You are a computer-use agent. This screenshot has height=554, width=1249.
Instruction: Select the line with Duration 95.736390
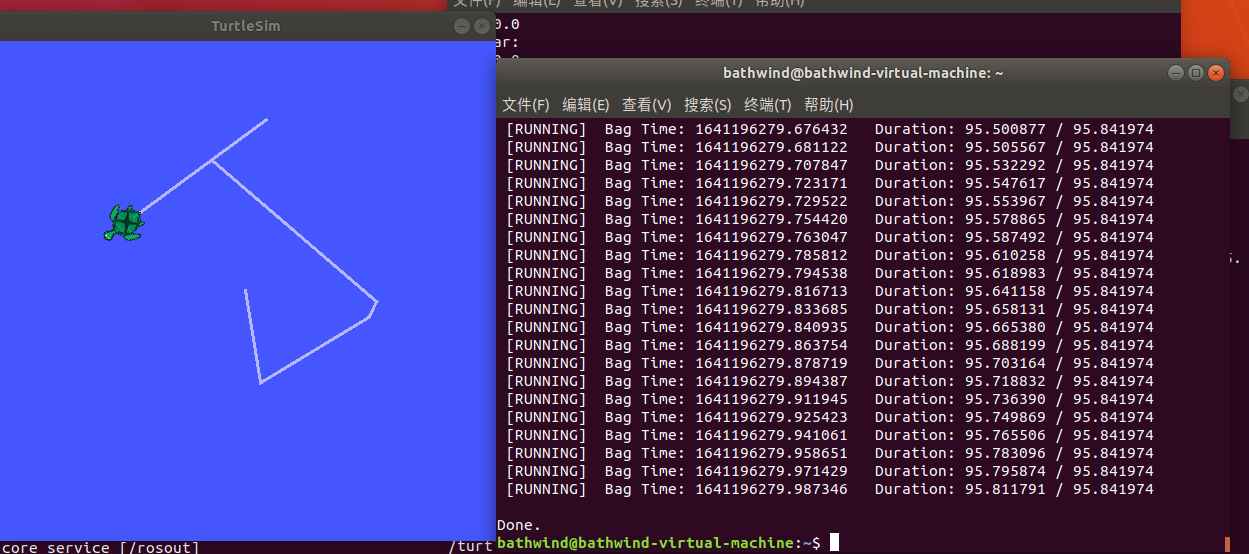829,399
